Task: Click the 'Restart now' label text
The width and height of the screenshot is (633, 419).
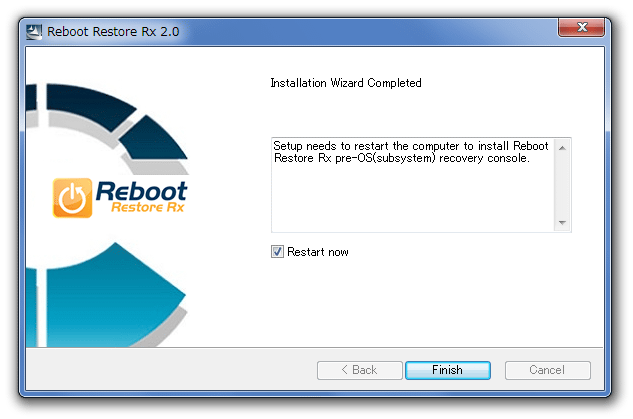Action: click(x=318, y=252)
